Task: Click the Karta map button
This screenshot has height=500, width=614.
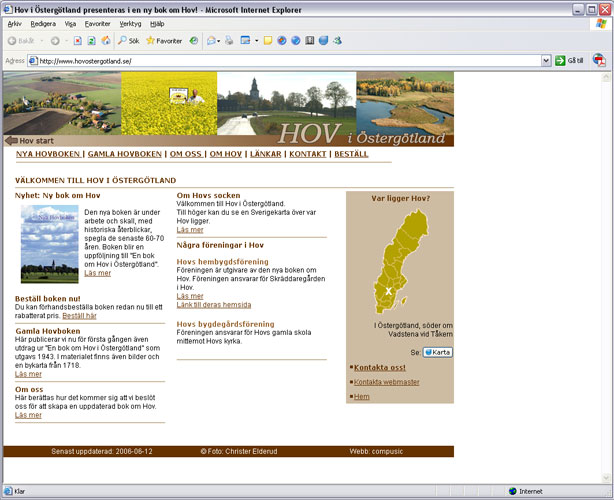Action: (437, 352)
